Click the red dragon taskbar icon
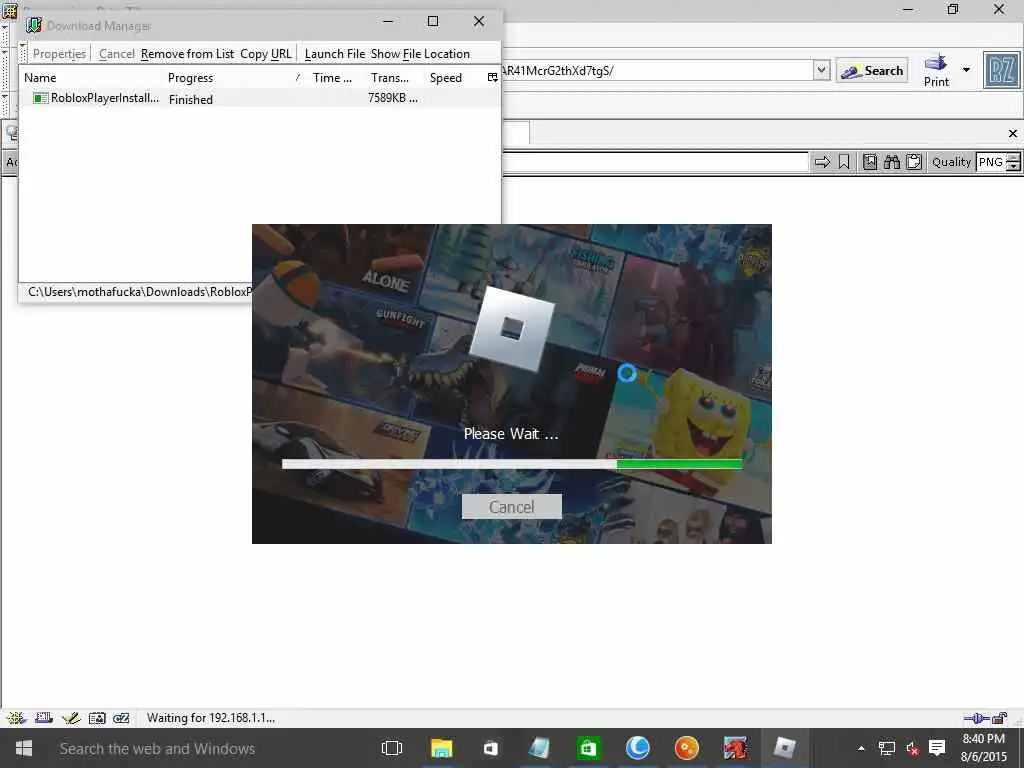This screenshot has width=1024, height=768. pyautogui.click(x=735, y=748)
